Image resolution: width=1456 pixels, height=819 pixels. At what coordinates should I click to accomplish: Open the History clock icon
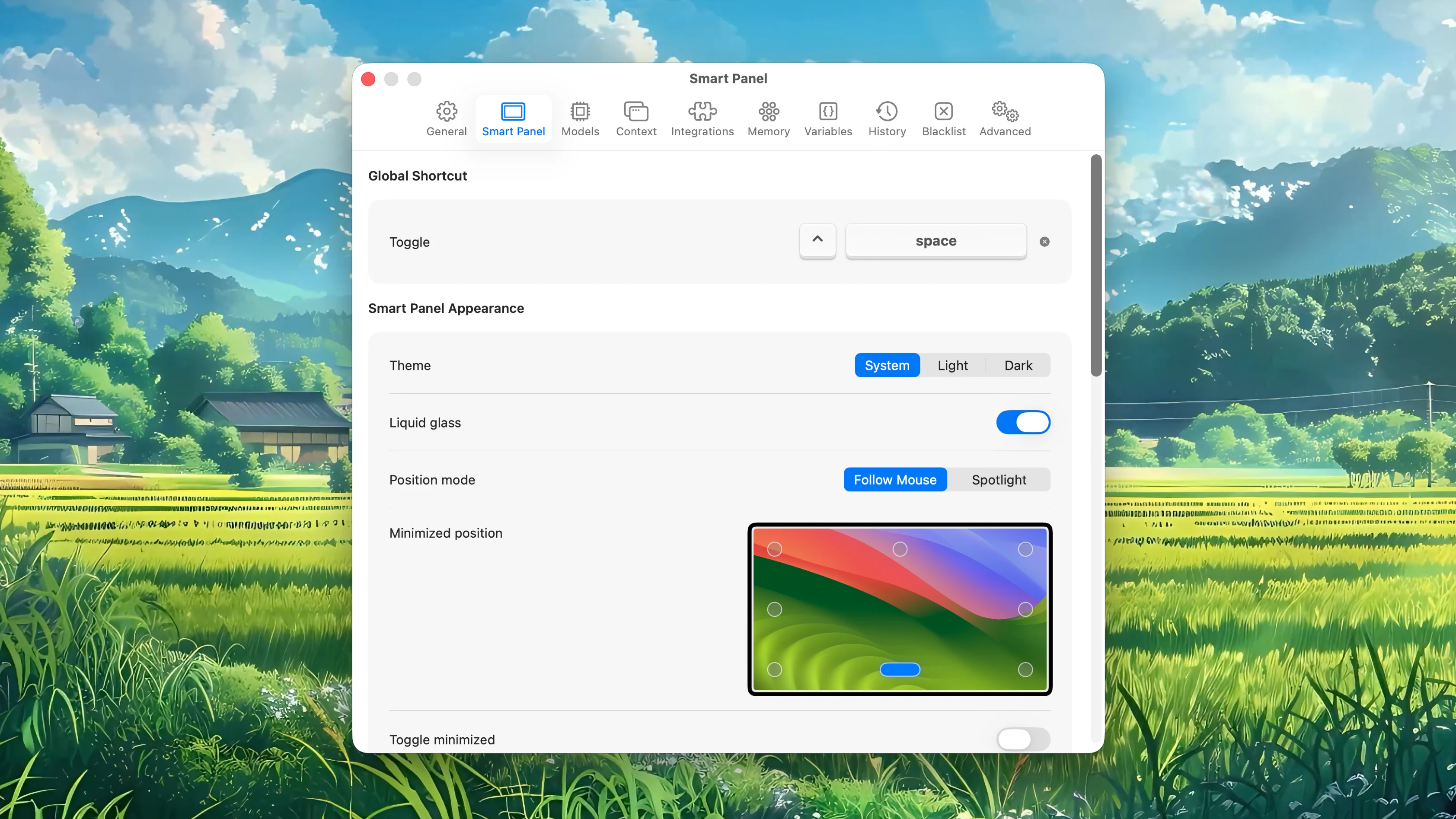click(886, 112)
